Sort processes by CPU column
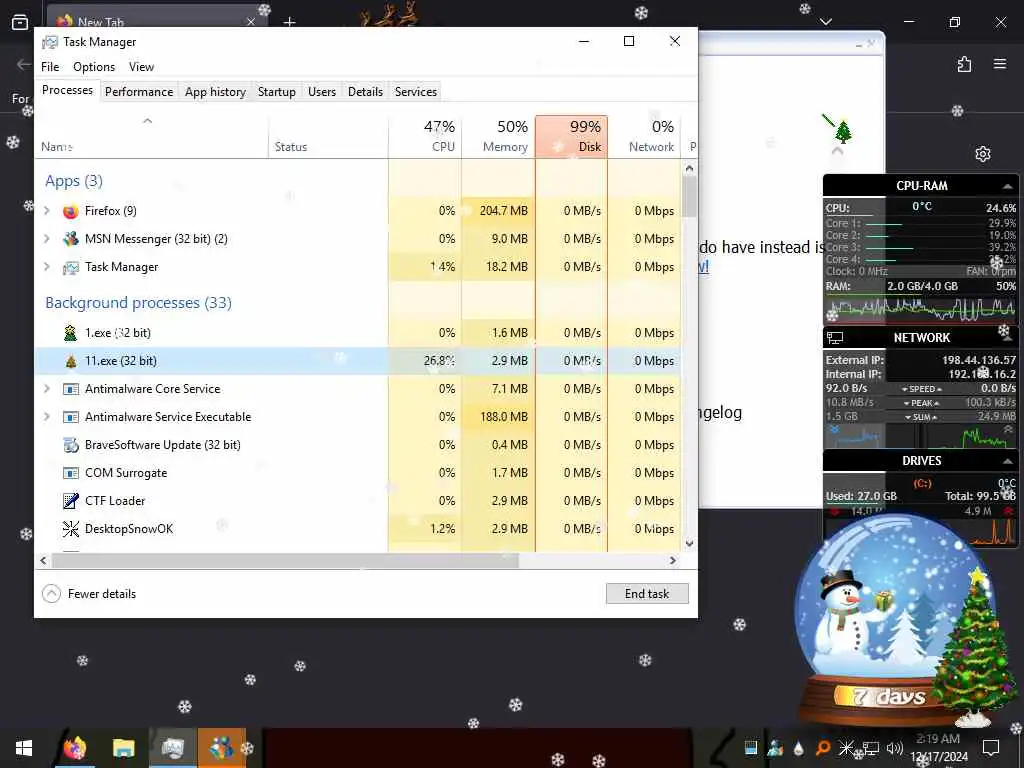 point(425,136)
